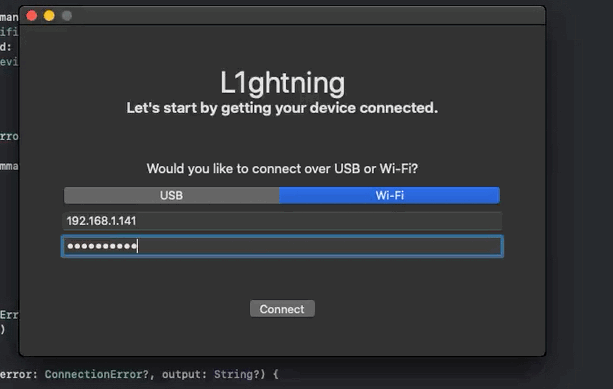Click the ConnectionError? type in background code
Viewport: 613px width, 389px height.
(x=97, y=374)
